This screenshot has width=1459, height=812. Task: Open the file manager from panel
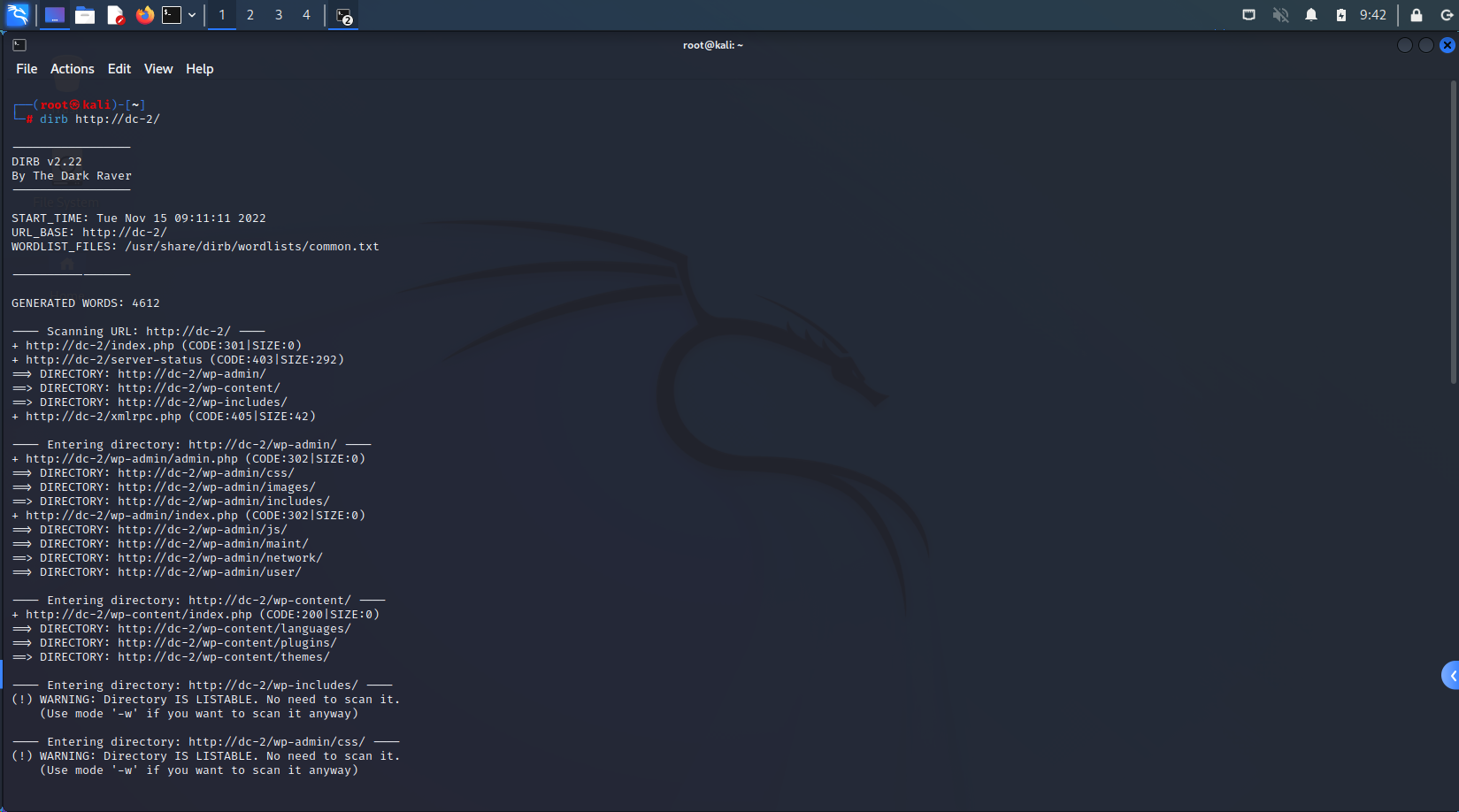[85, 15]
